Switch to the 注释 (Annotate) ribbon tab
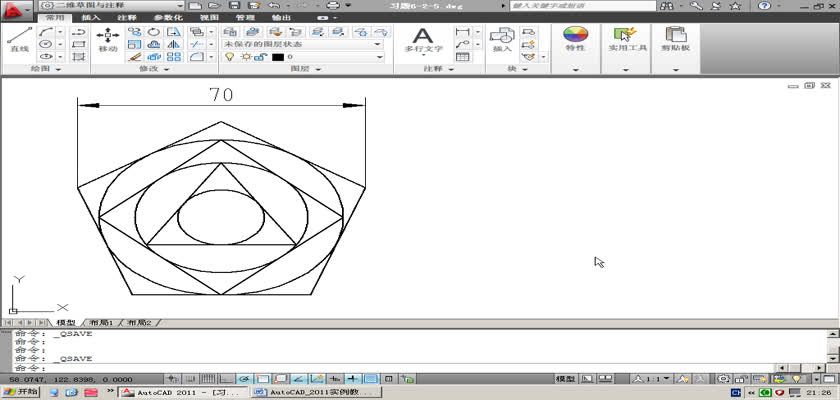 point(127,18)
